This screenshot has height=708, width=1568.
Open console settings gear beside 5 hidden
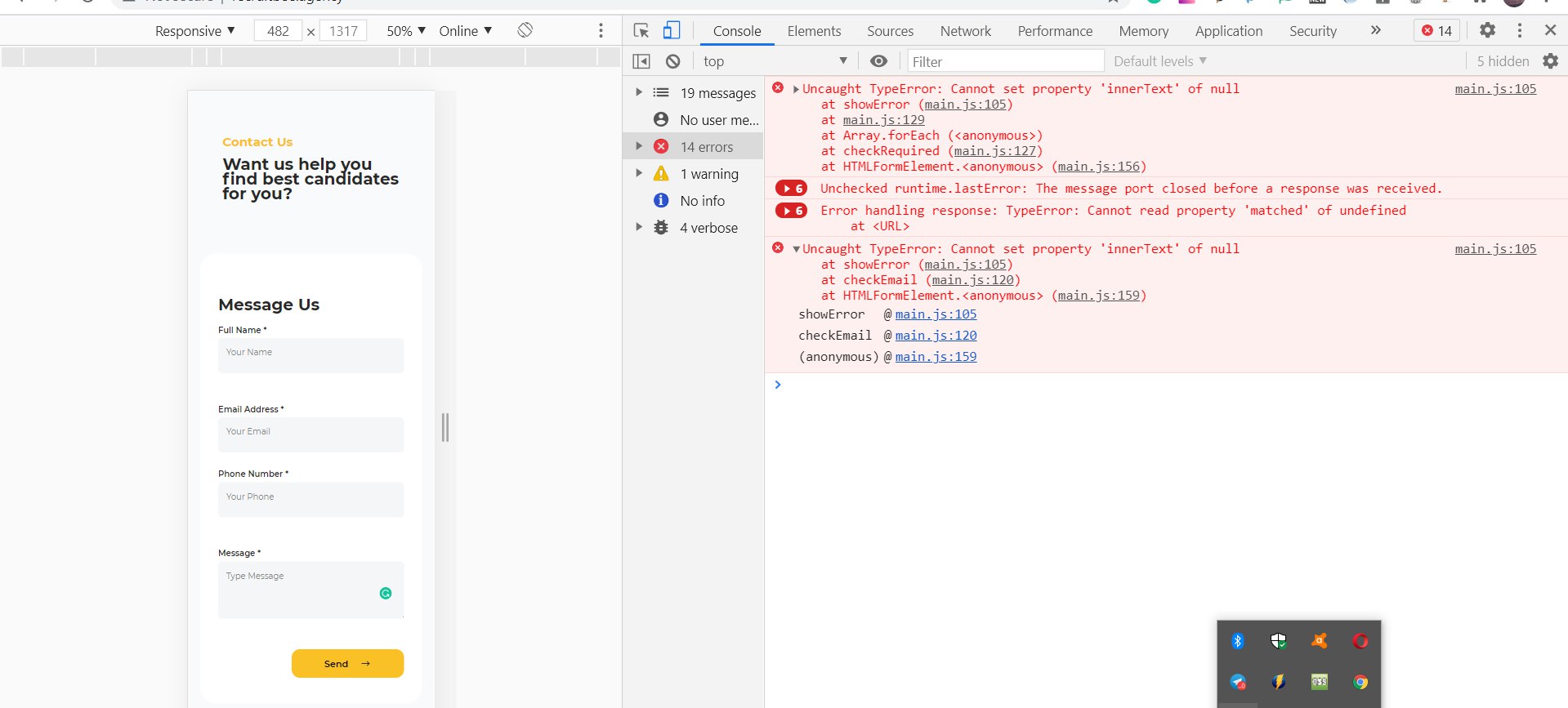(x=1550, y=61)
